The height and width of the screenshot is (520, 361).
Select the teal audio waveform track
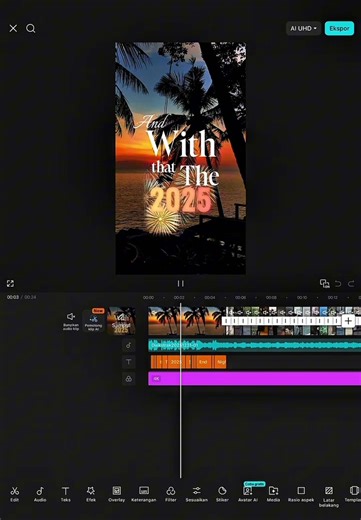[x=255, y=345]
